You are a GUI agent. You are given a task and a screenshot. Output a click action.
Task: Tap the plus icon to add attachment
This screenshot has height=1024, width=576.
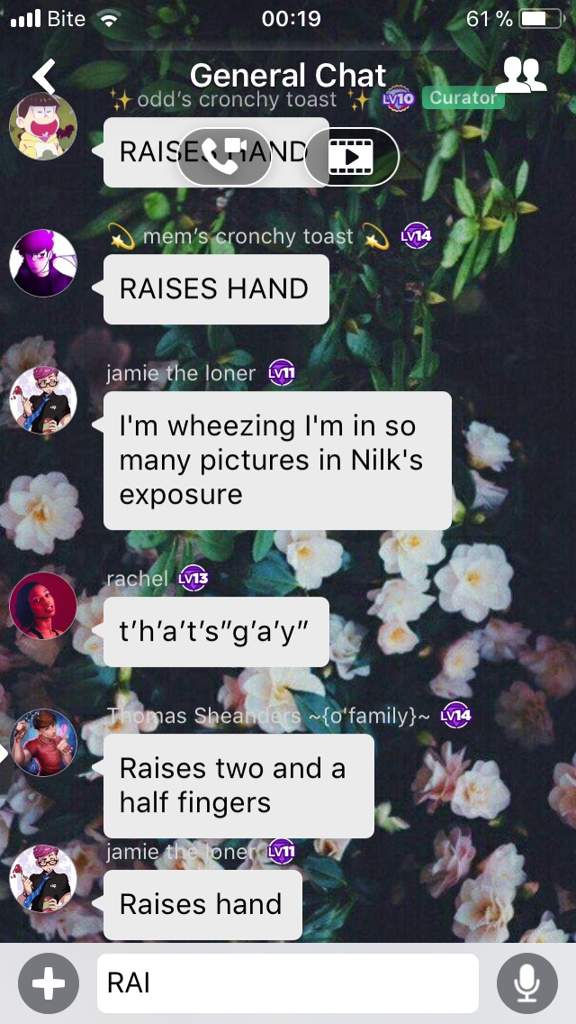(48, 983)
